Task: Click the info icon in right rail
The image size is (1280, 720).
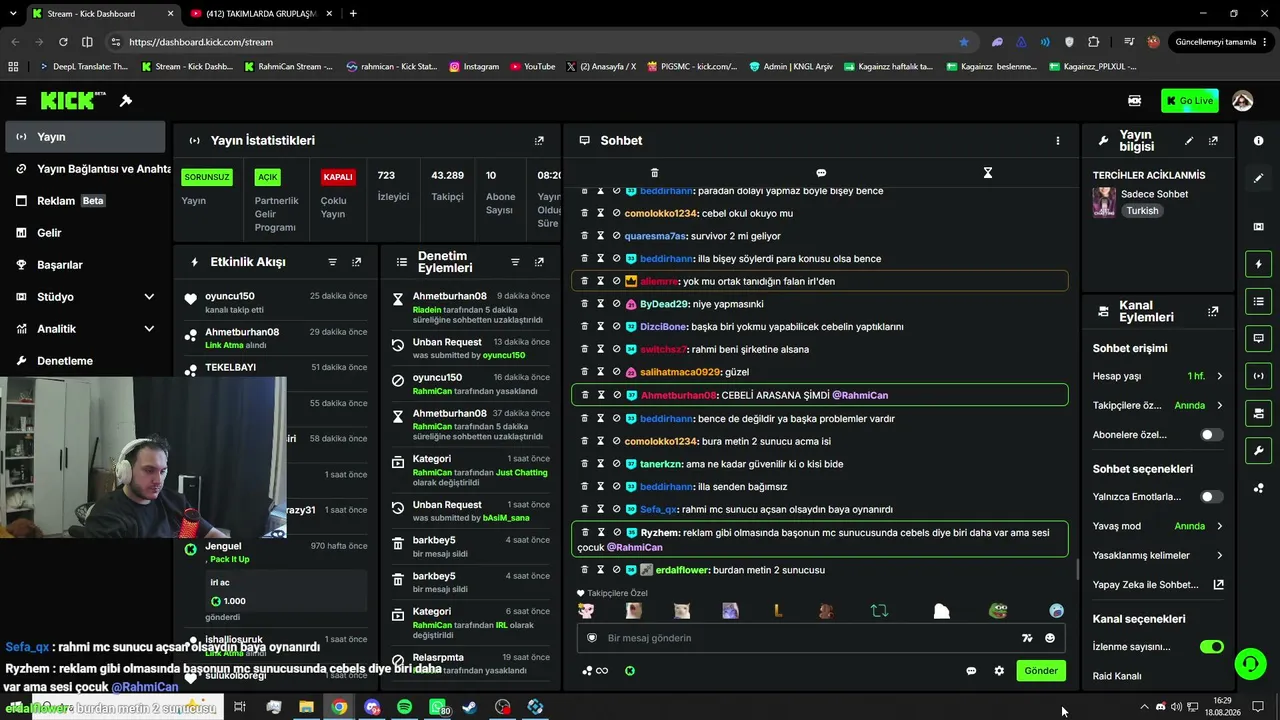Action: point(1258,141)
